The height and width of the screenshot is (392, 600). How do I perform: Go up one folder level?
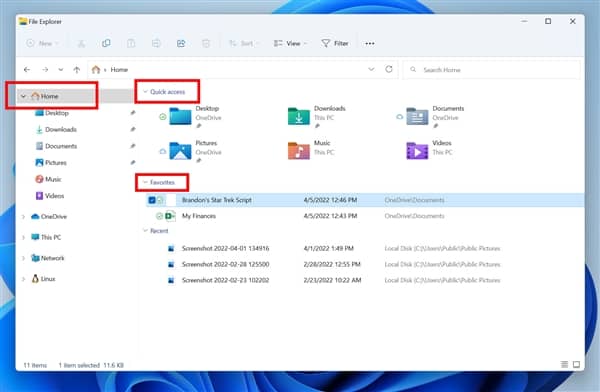[x=77, y=69]
